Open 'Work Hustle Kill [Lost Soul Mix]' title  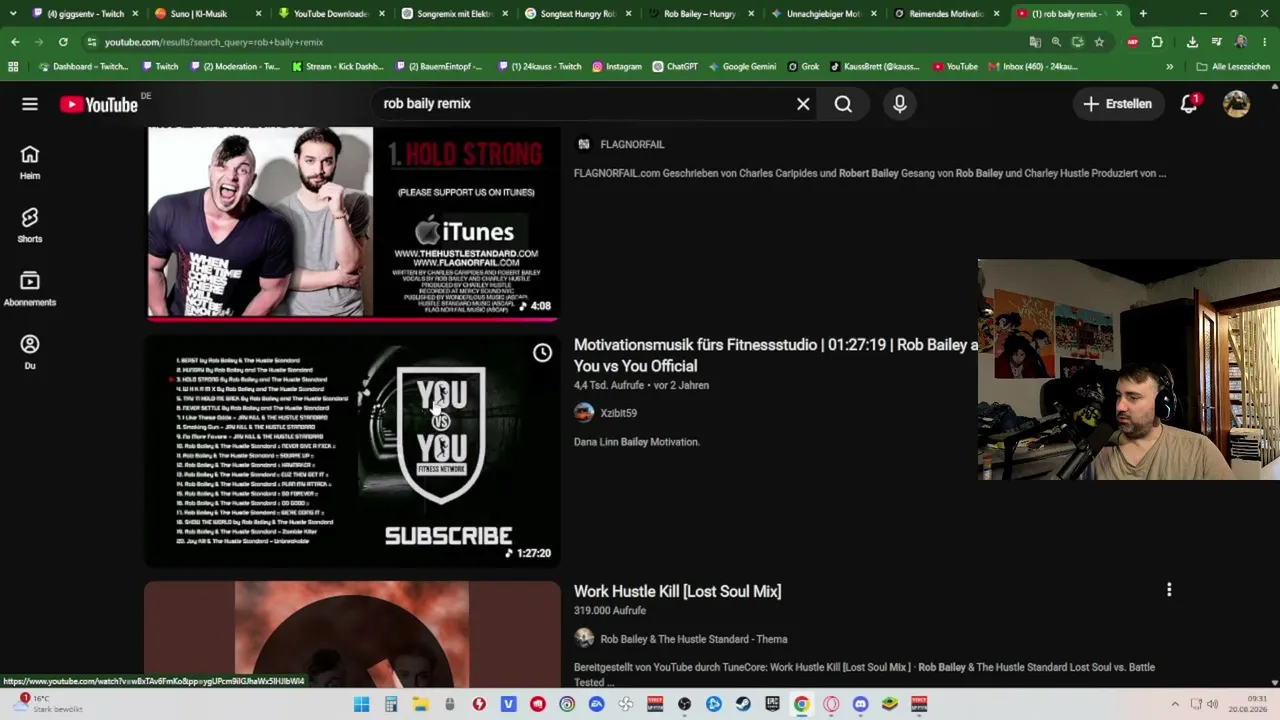pyautogui.click(x=677, y=591)
